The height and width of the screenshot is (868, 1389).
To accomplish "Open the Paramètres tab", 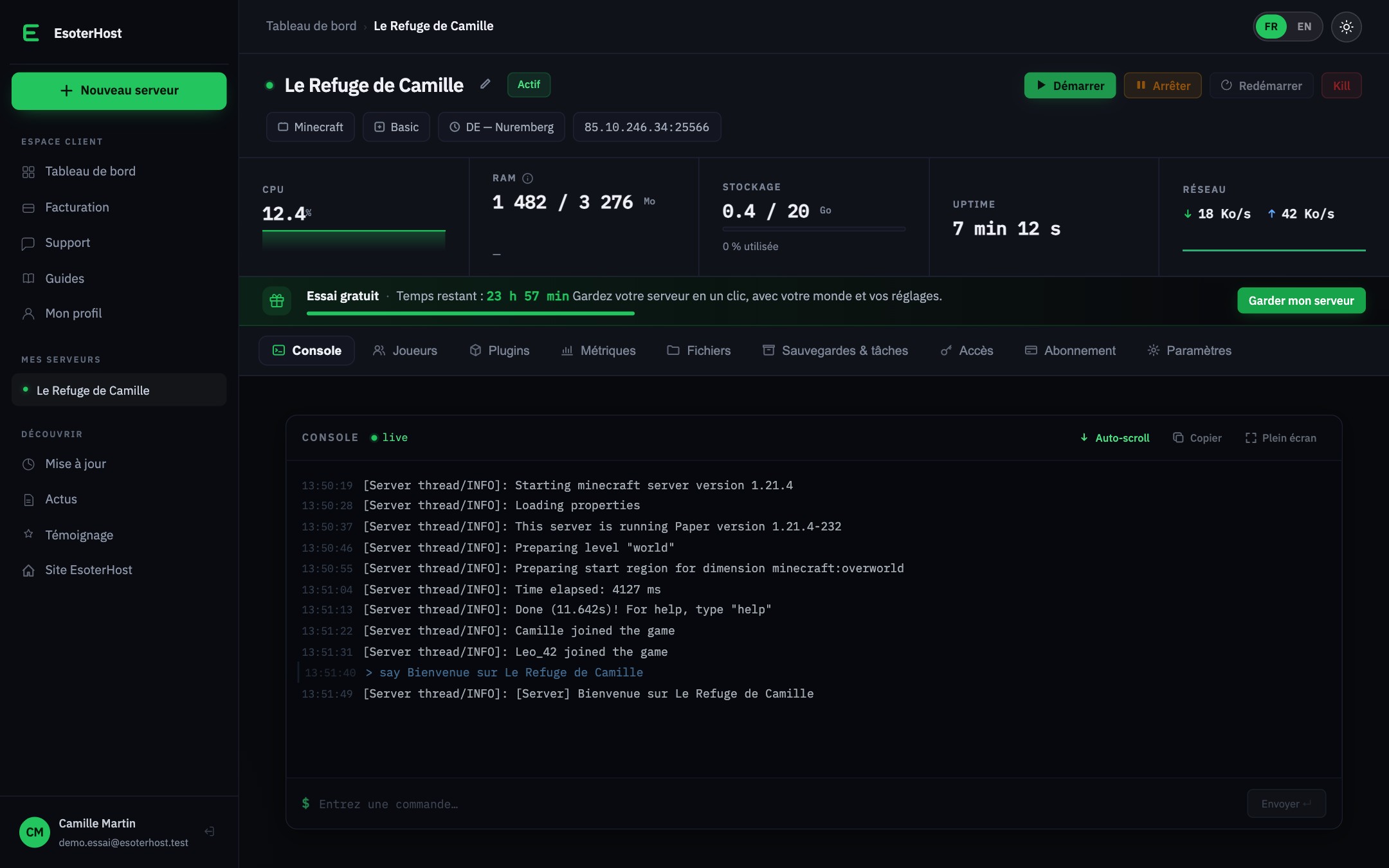I will click(1190, 350).
